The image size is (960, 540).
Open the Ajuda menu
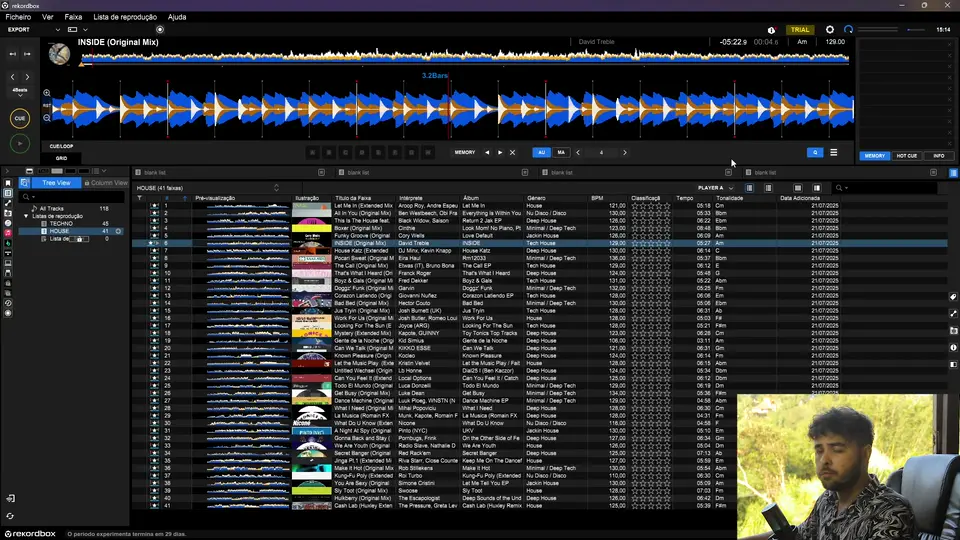tap(177, 17)
